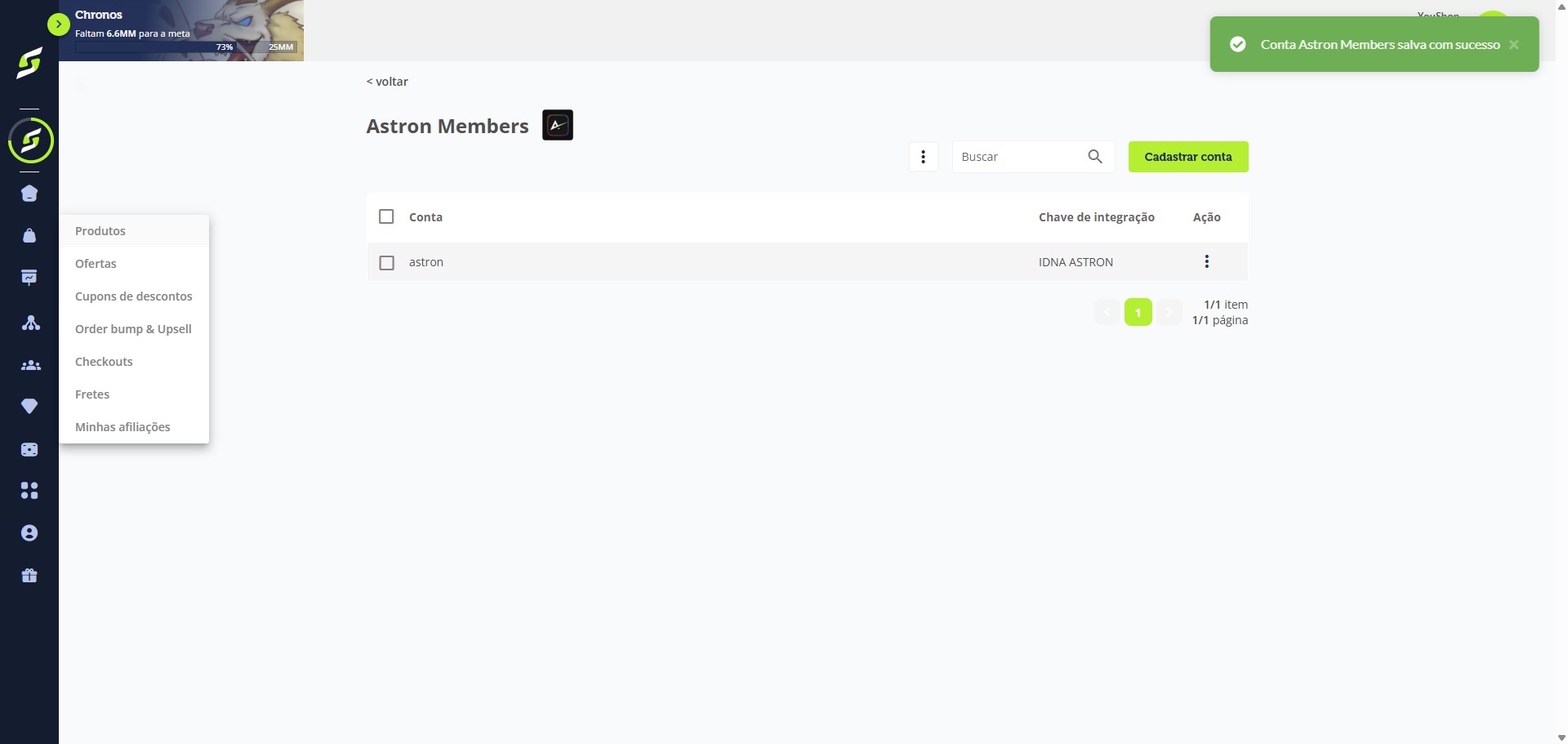
Task: Click the green arrow expand icon beside Chronos
Action: click(58, 25)
